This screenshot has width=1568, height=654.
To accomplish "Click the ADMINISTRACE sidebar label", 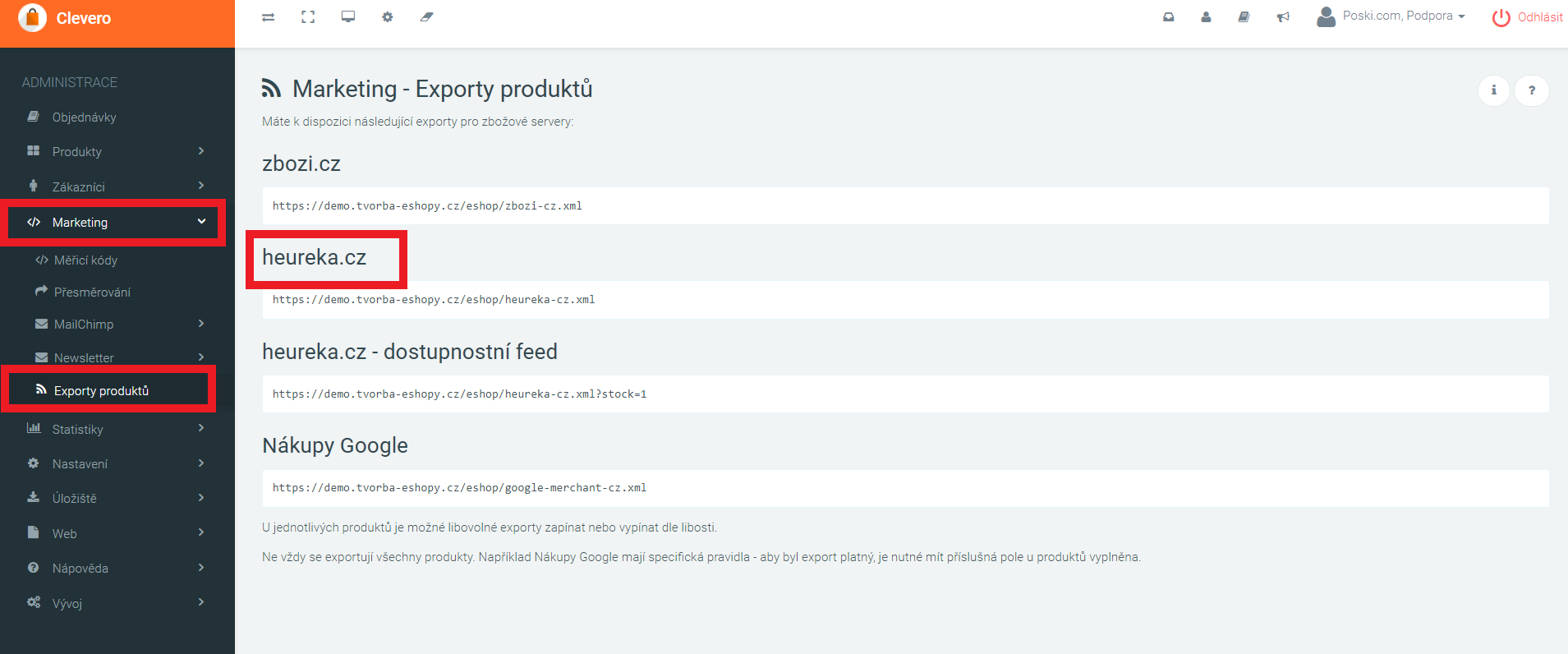I will click(x=70, y=82).
